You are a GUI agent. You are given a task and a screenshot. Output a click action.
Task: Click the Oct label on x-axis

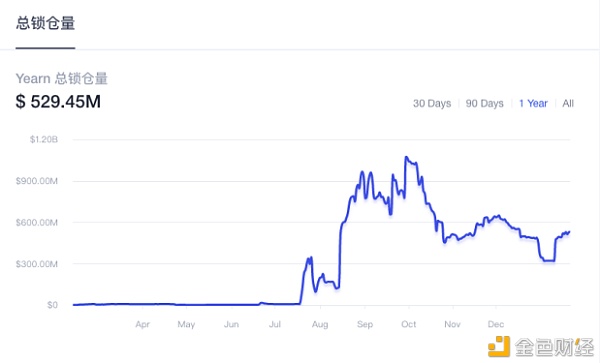(408, 324)
